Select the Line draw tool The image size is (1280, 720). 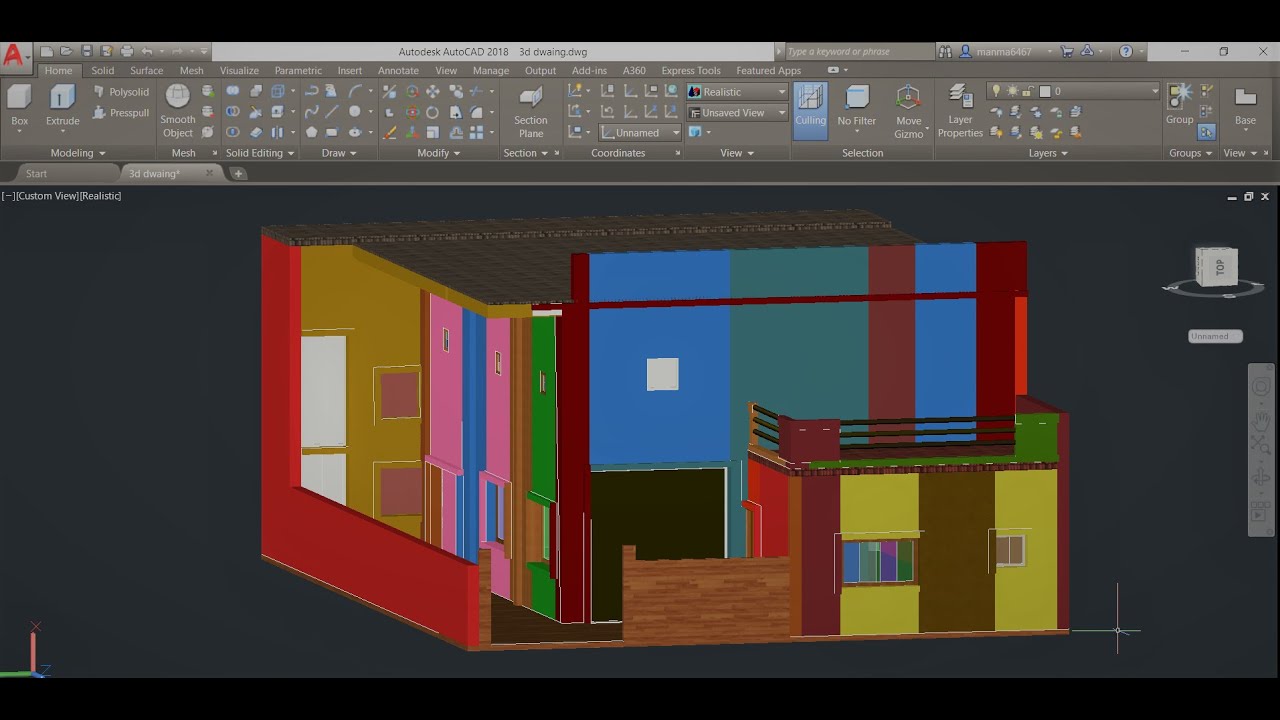coord(332,112)
